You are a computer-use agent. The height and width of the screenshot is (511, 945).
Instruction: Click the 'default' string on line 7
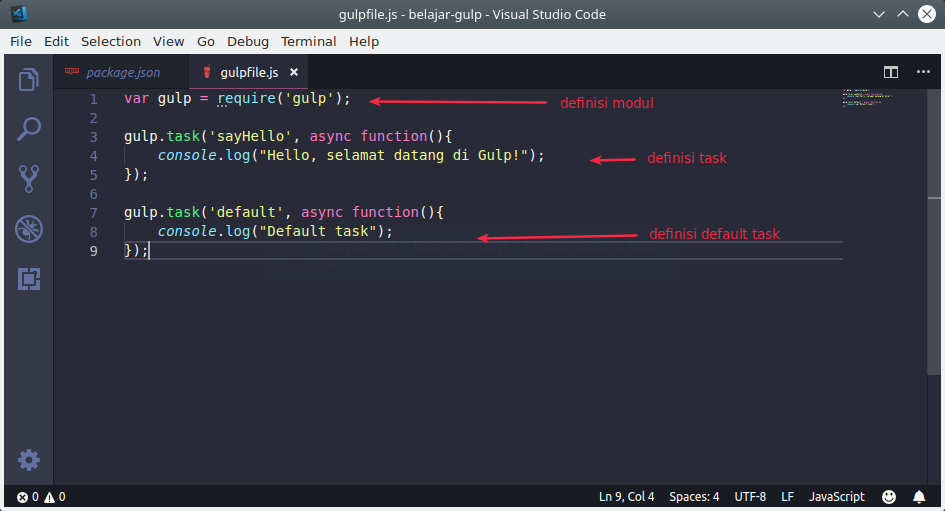246,212
